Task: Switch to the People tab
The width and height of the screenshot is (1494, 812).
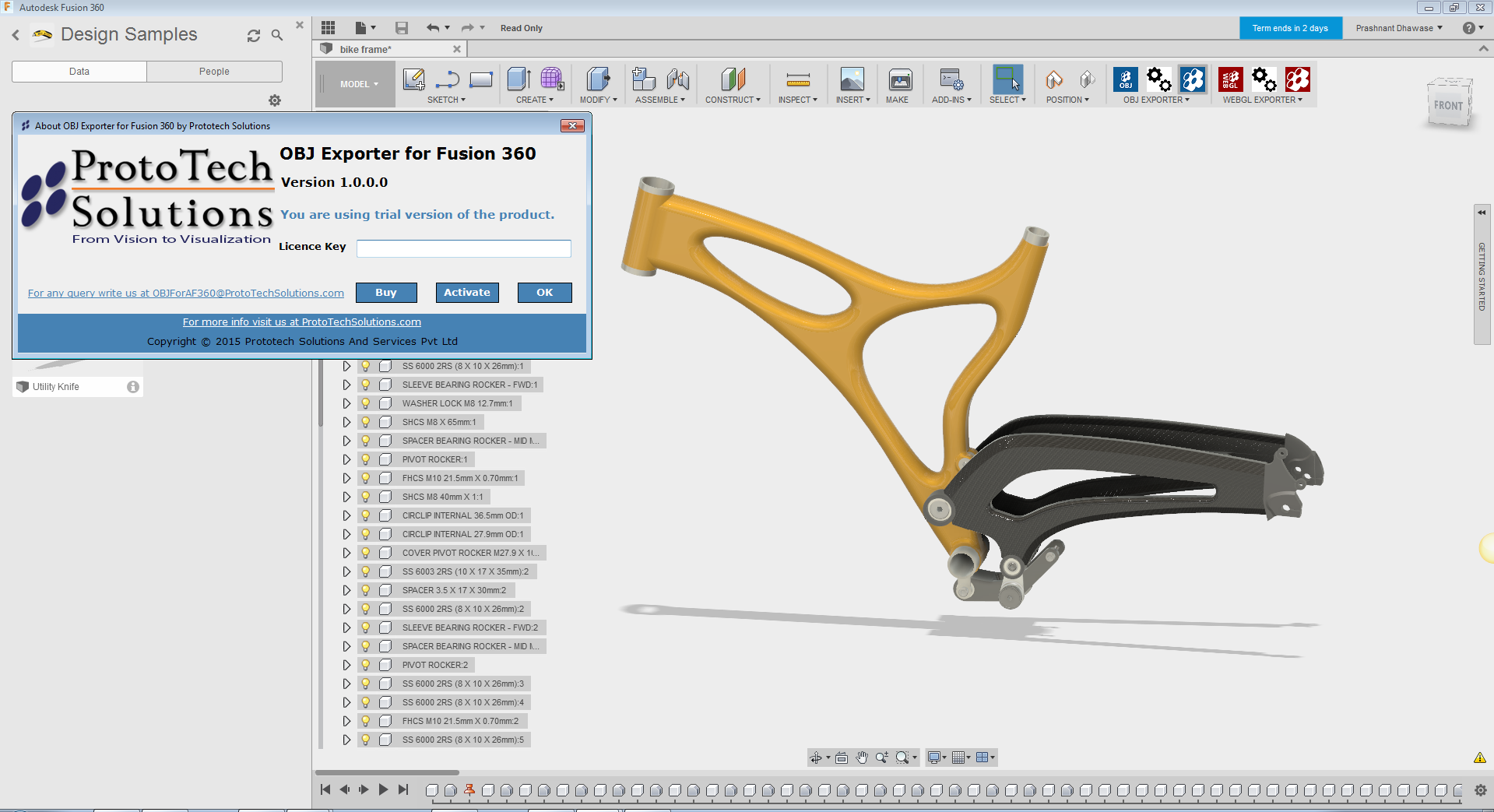Action: pyautogui.click(x=214, y=72)
